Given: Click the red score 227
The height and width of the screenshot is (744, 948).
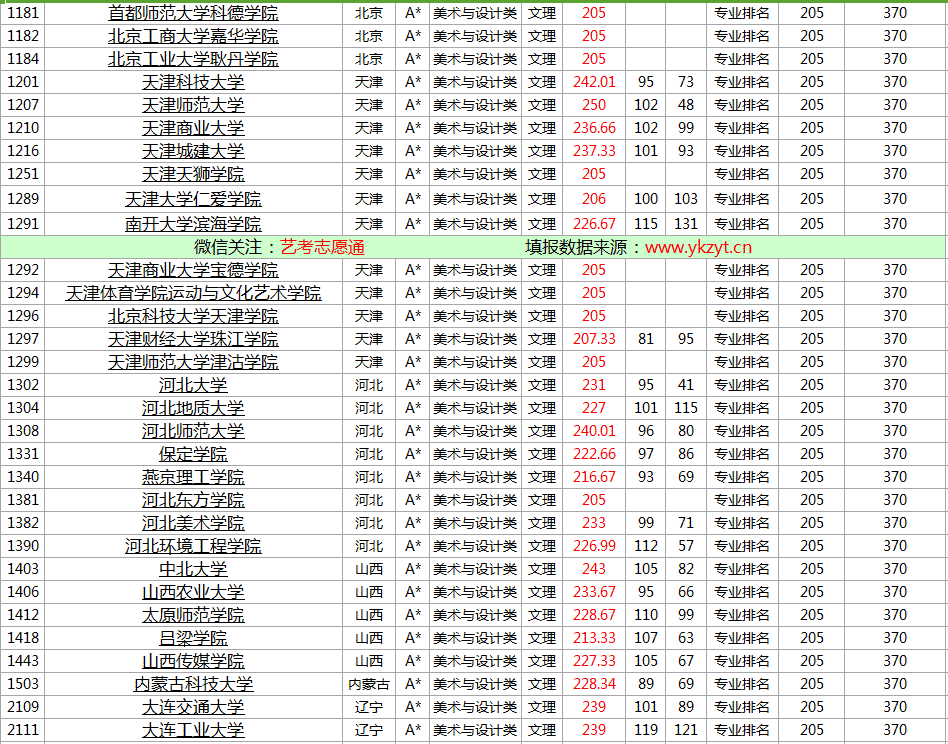Looking at the screenshot, I should (x=594, y=408).
